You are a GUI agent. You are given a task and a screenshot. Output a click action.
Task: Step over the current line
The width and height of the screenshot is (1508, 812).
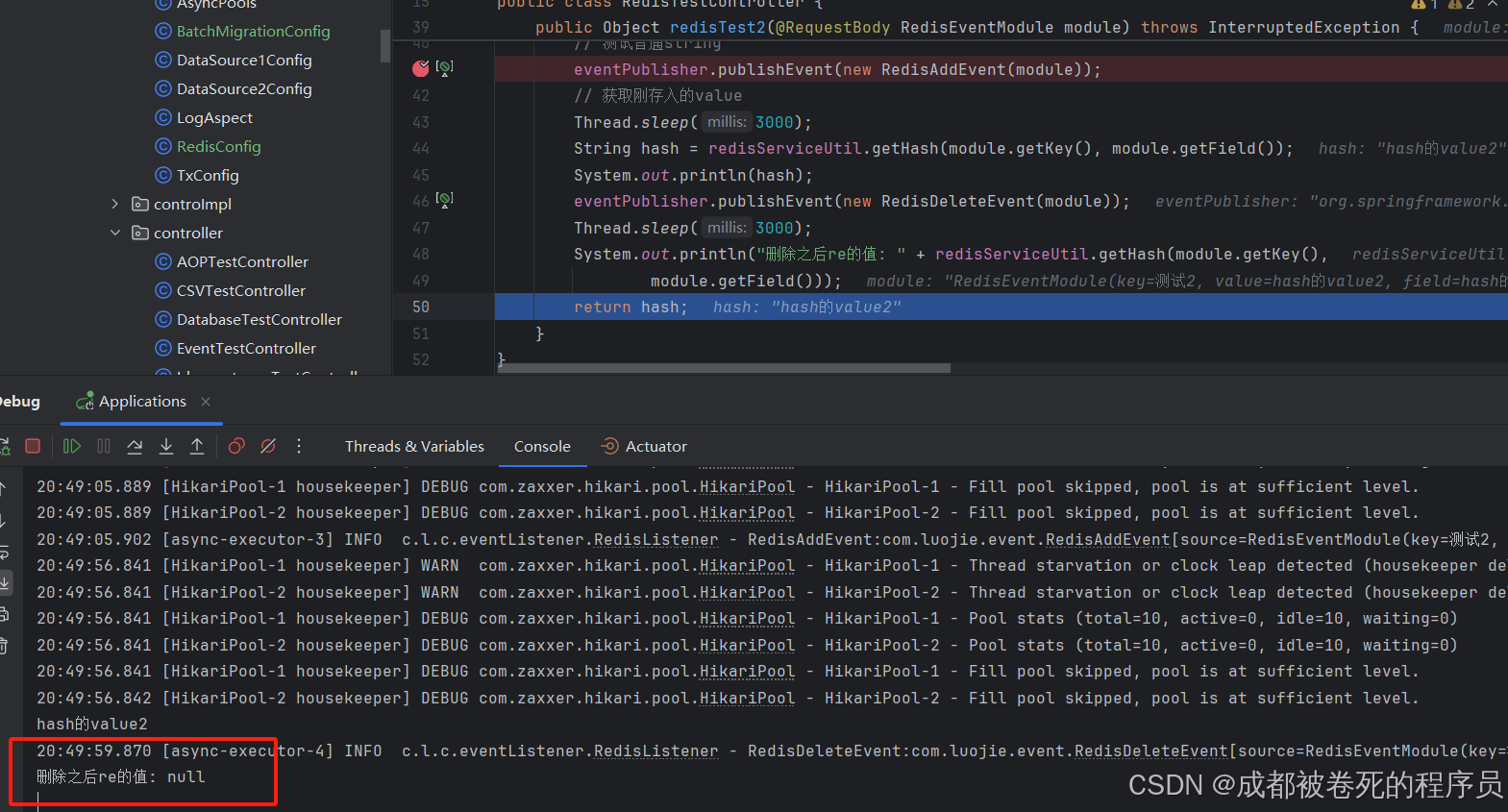[135, 446]
